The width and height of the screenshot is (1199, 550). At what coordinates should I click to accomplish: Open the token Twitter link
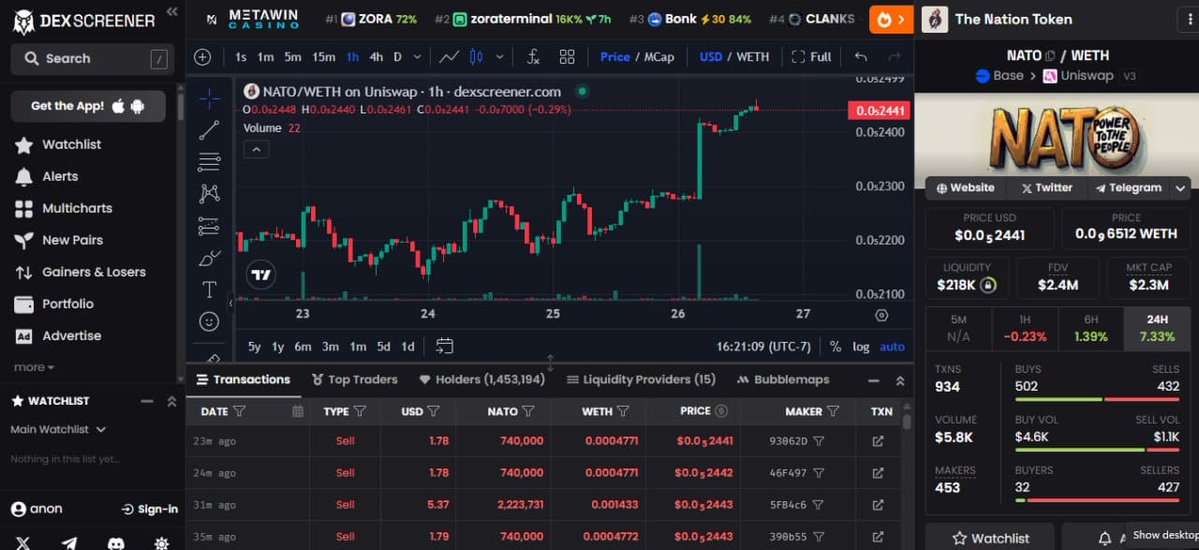(1046, 188)
